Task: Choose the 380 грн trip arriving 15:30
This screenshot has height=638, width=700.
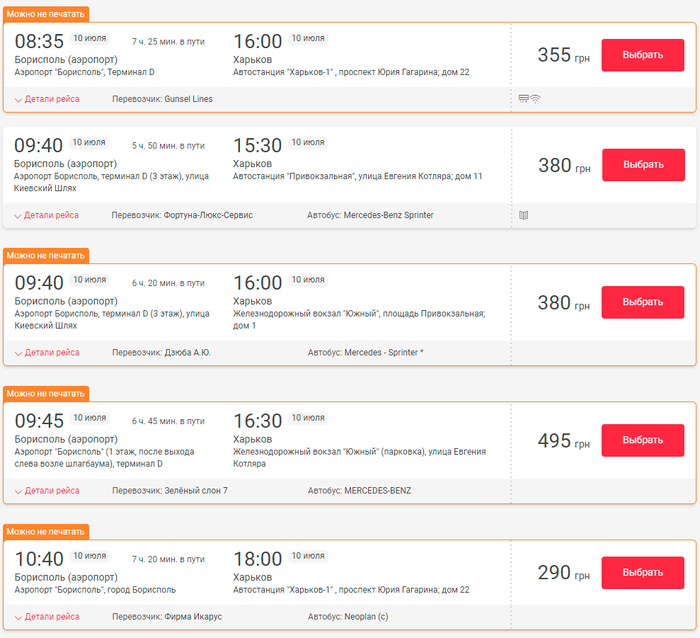Action: [x=643, y=165]
